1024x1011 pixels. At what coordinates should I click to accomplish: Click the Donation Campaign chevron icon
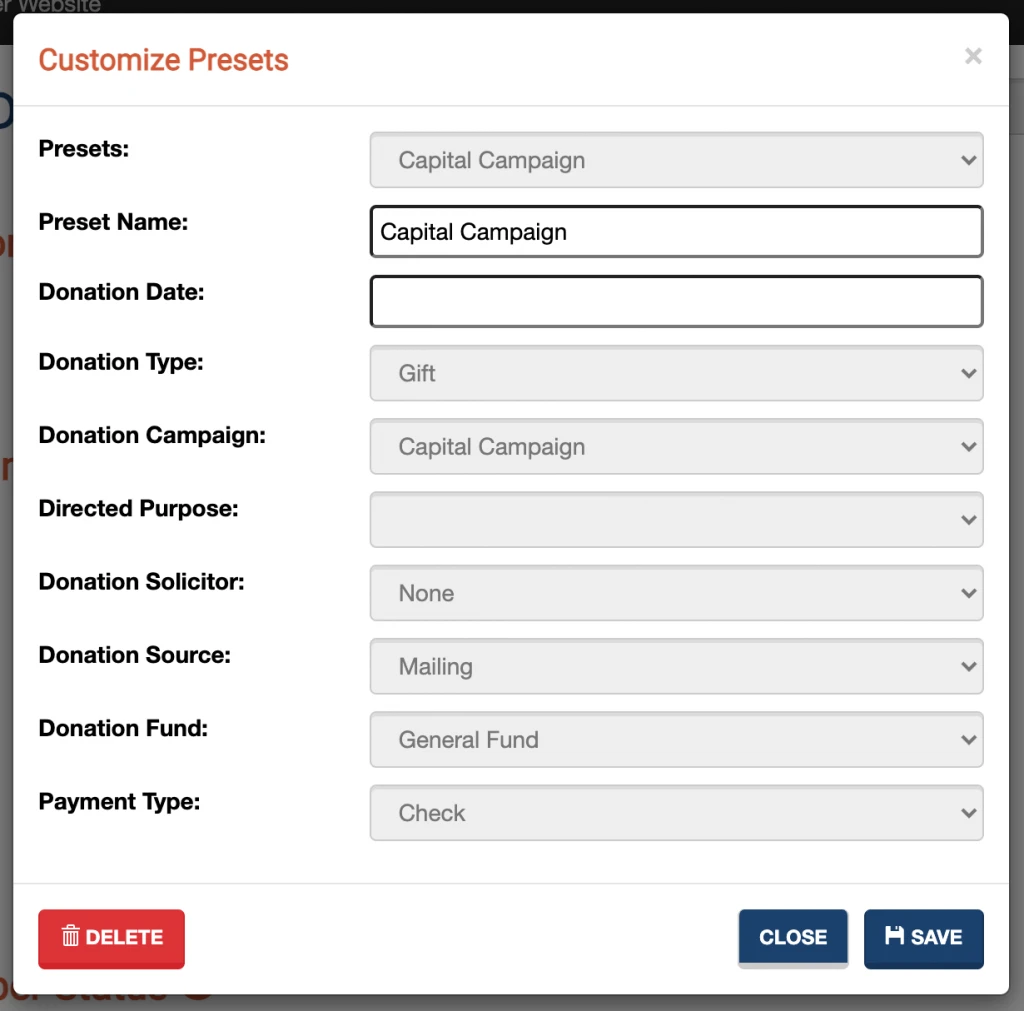tap(967, 447)
